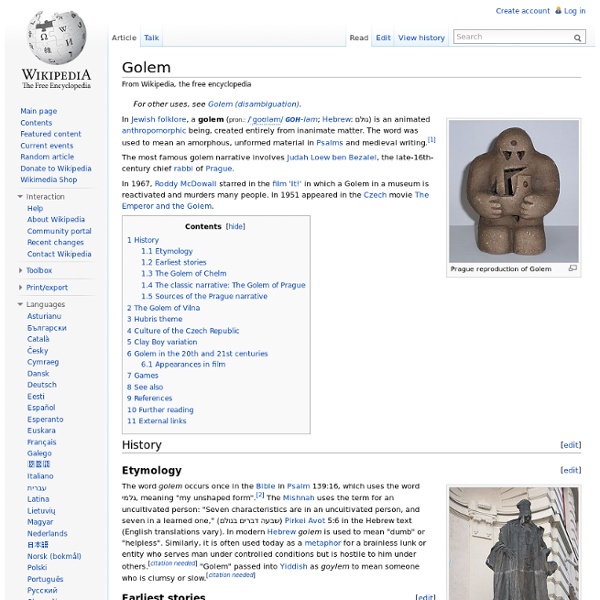Switch to the Talk tab
The image size is (600, 600).
click(151, 38)
